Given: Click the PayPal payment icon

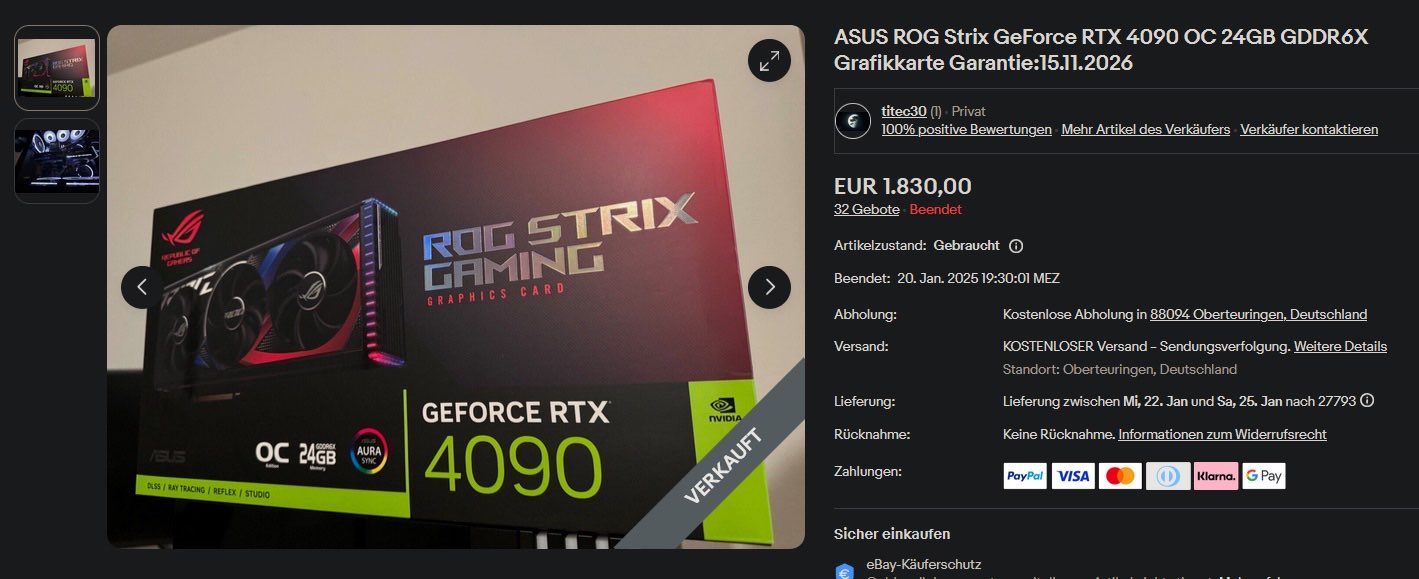Looking at the screenshot, I should click(1025, 476).
